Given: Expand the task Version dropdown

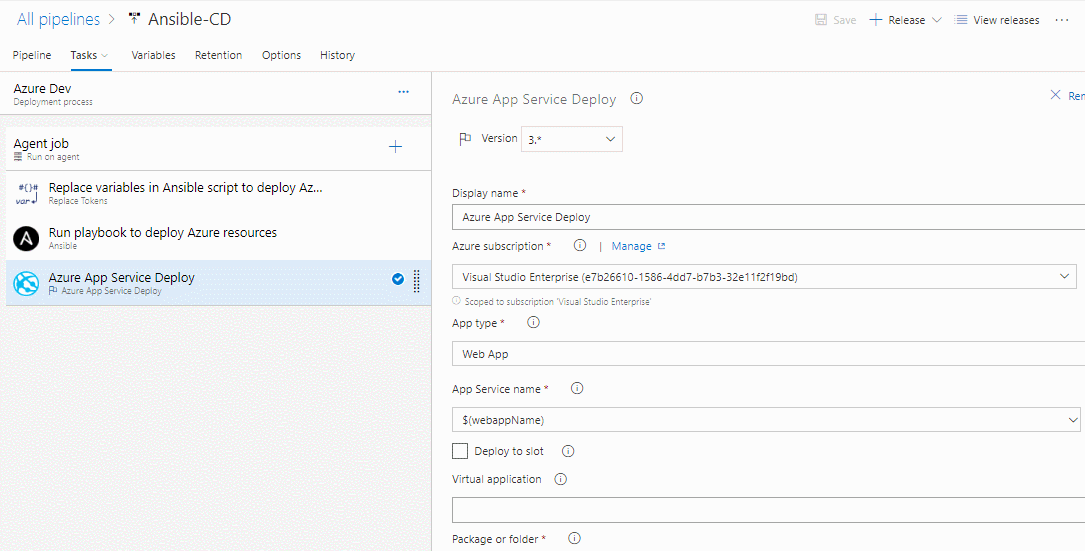Looking at the screenshot, I should point(572,138).
